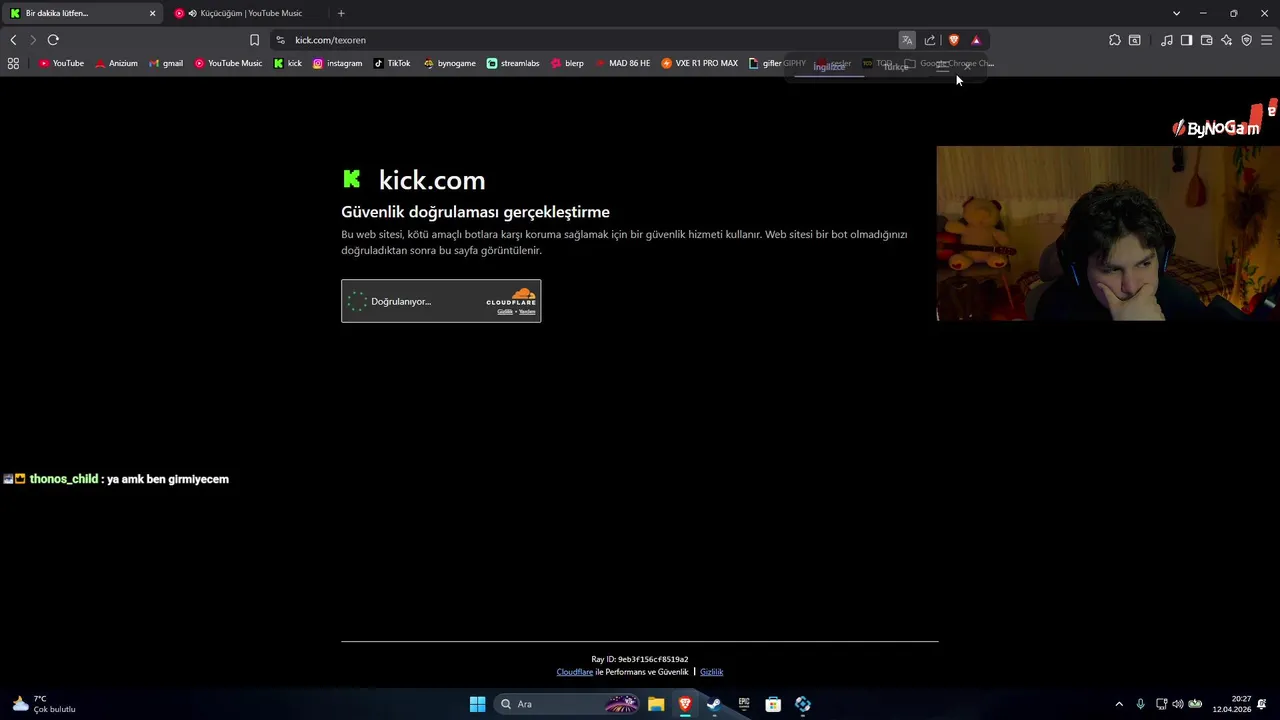Image resolution: width=1280 pixels, height=720 pixels.
Task: Open the Brave VPN shield icon
Action: 1247,40
